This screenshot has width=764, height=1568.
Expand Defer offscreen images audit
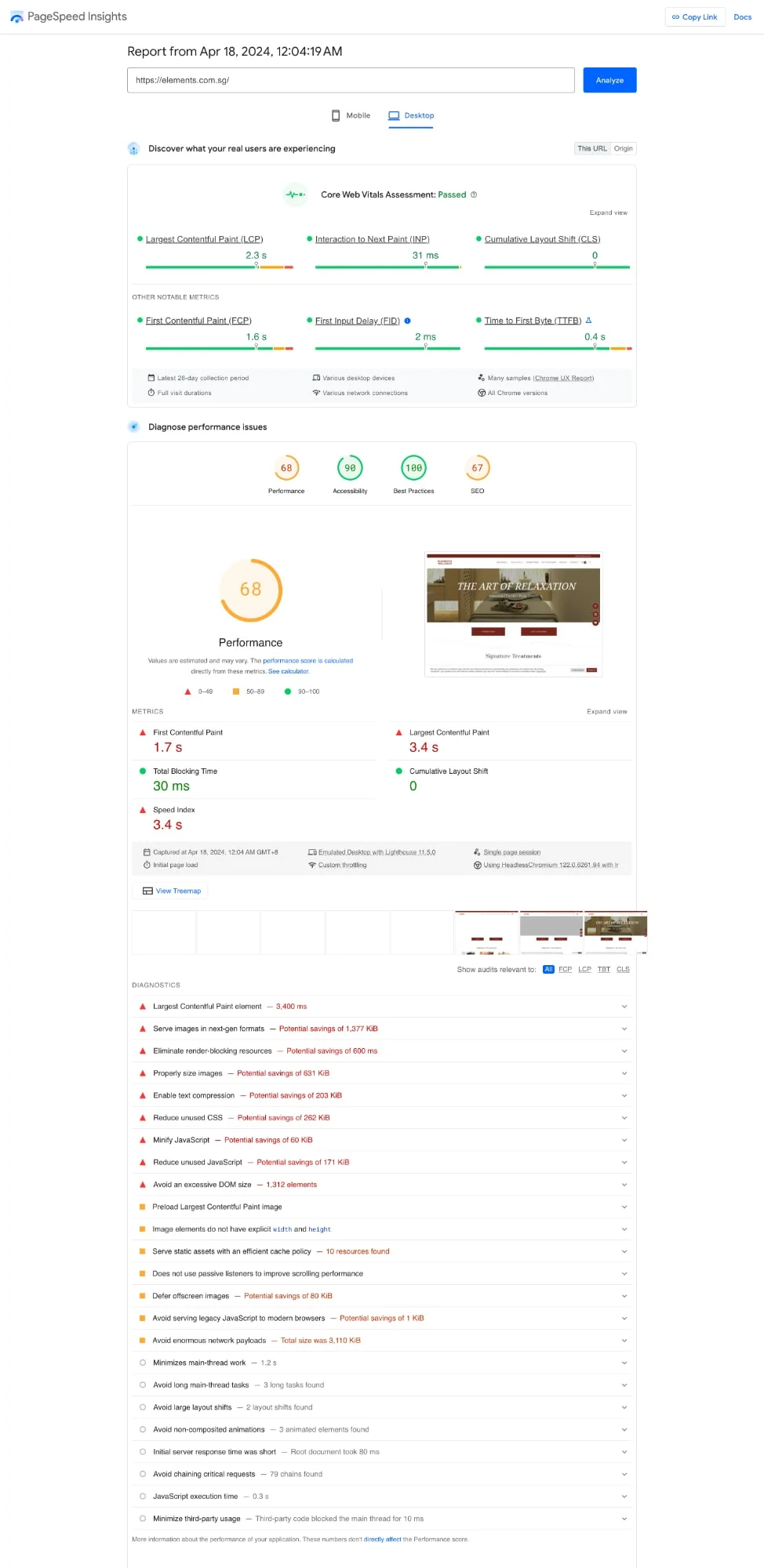(624, 1296)
